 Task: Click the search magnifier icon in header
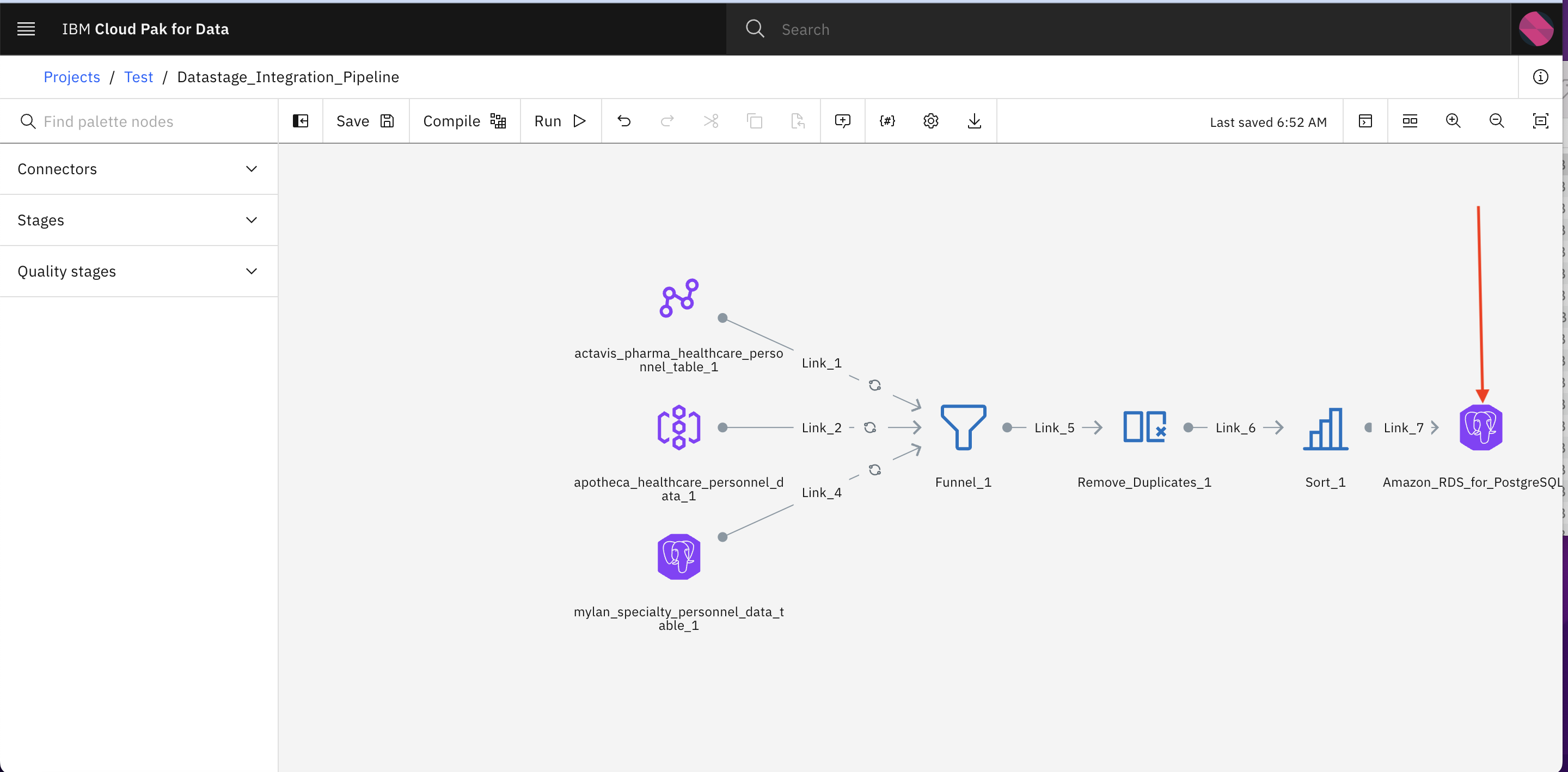755,29
